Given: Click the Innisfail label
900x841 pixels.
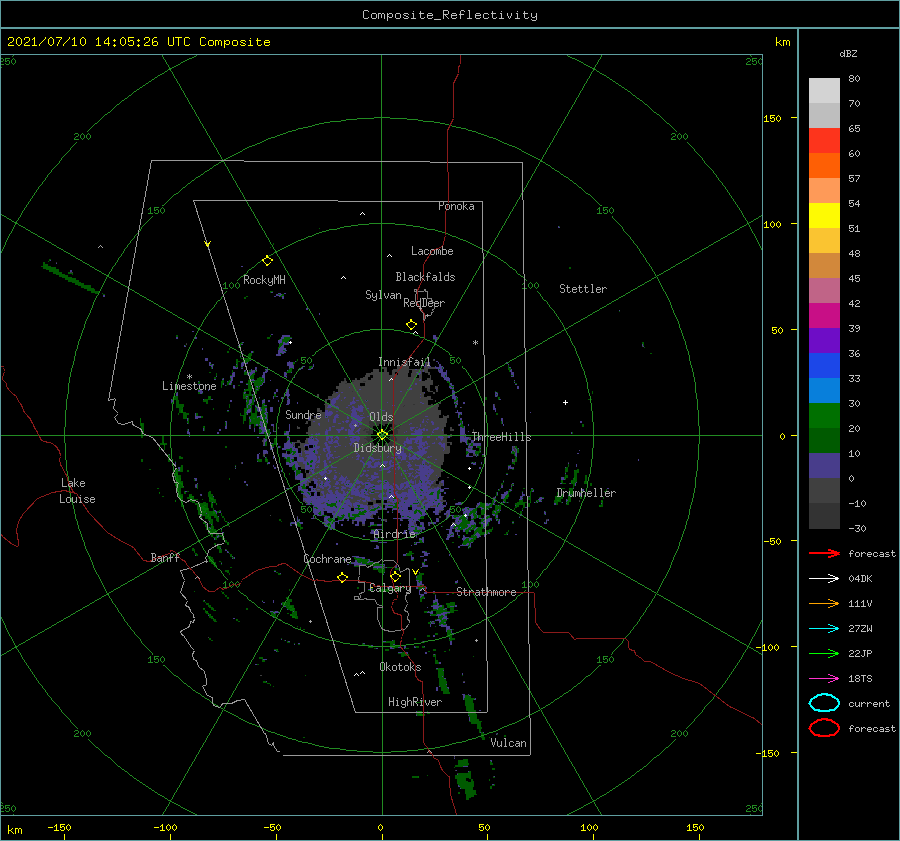Looking at the screenshot, I should coord(404,362).
